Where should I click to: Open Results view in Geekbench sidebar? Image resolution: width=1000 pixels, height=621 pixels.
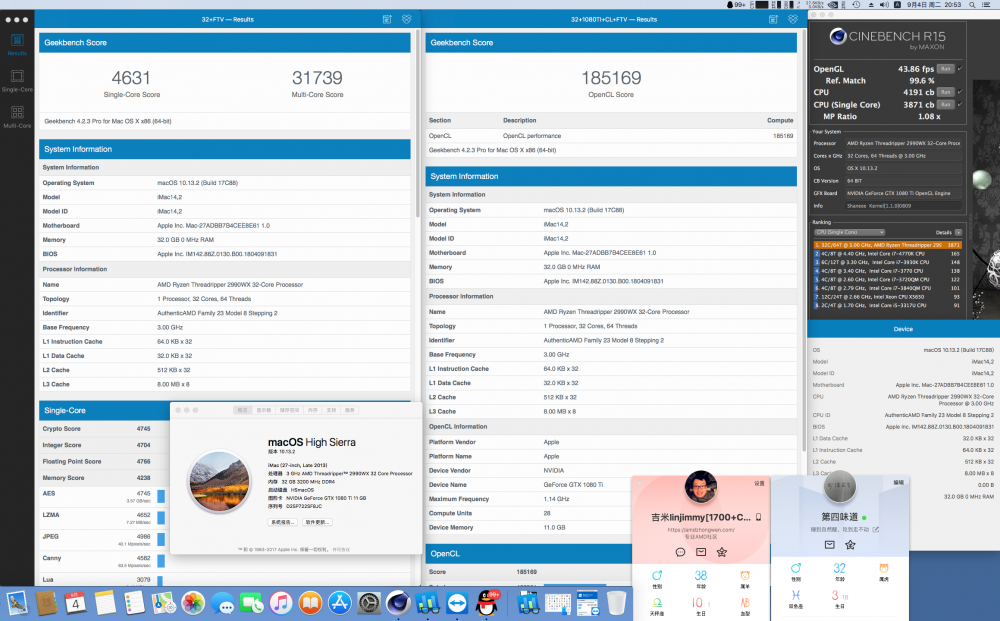point(17,44)
